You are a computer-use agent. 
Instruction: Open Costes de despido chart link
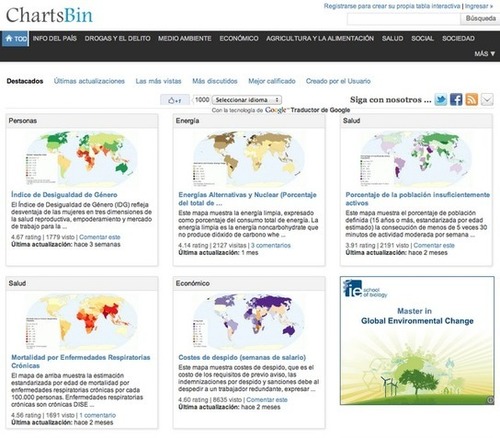point(242,357)
